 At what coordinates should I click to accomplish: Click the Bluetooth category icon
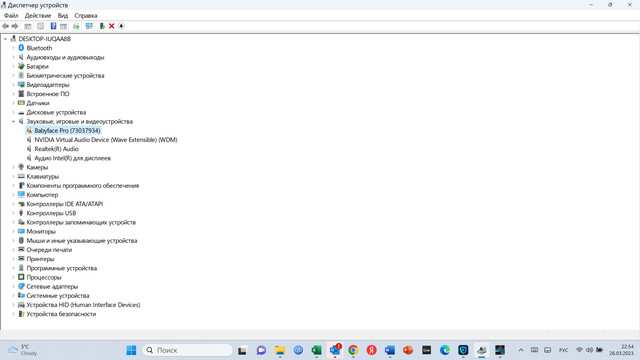tap(21, 48)
